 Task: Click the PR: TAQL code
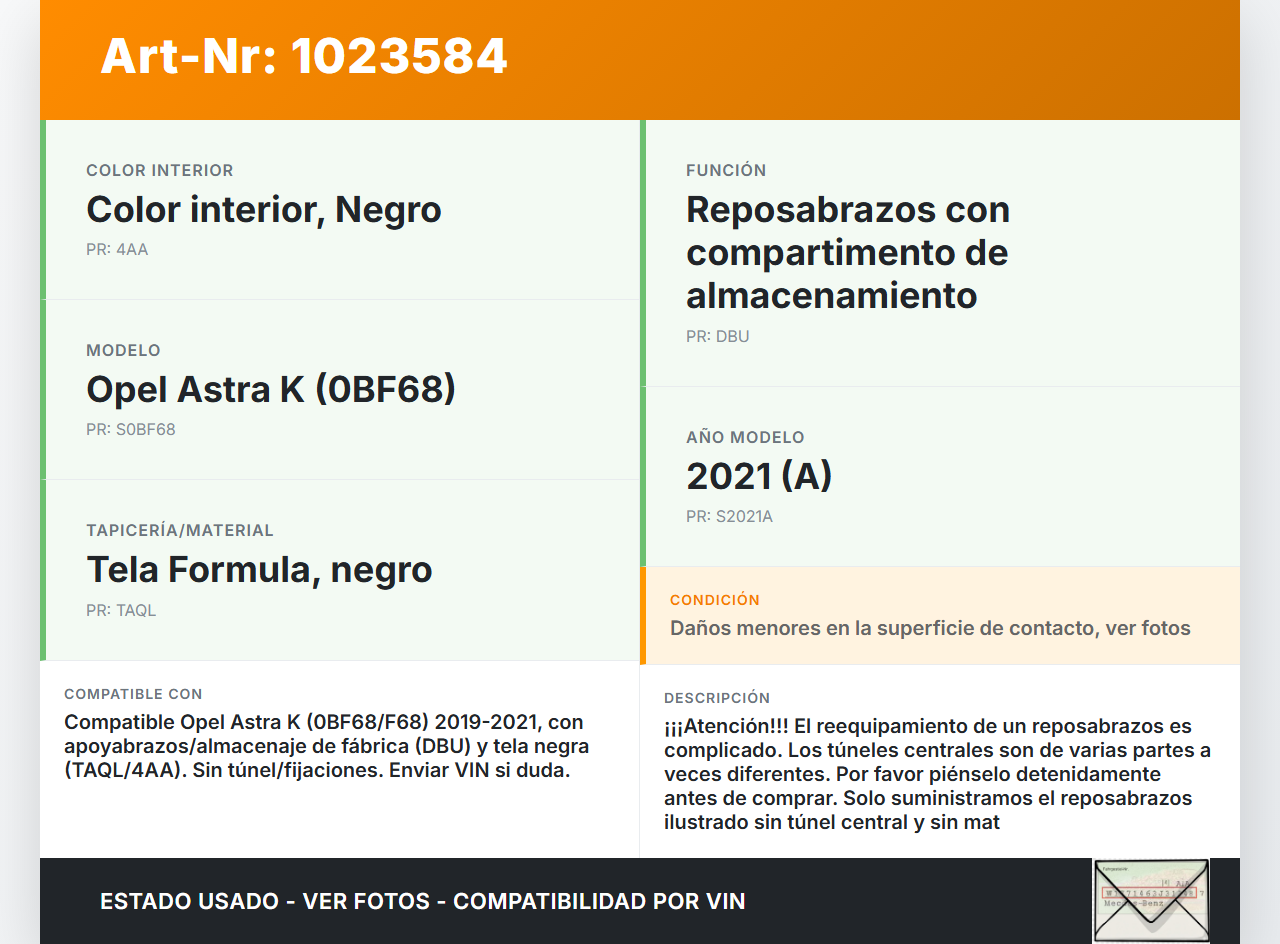coord(121,610)
